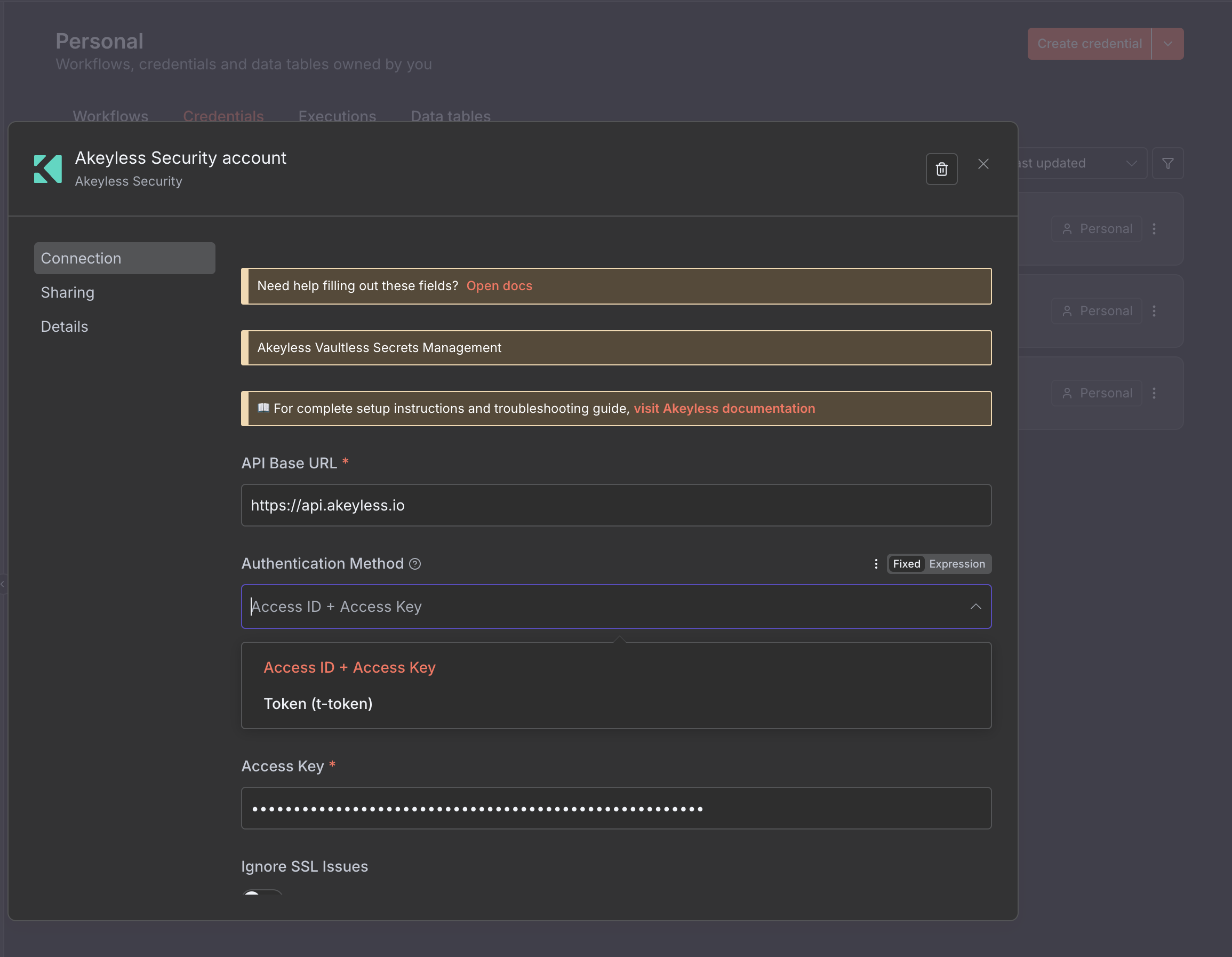Click visit Akeyless documentation link
The height and width of the screenshot is (957, 1232).
tap(724, 409)
